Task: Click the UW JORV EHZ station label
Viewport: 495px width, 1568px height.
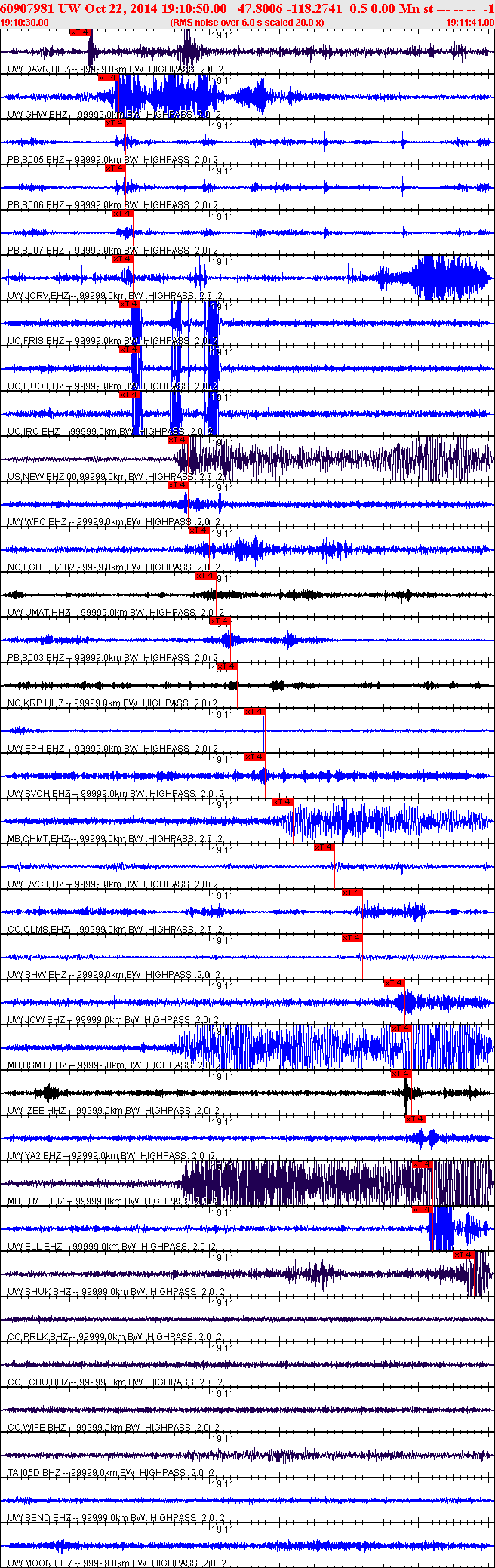Action: point(38,296)
